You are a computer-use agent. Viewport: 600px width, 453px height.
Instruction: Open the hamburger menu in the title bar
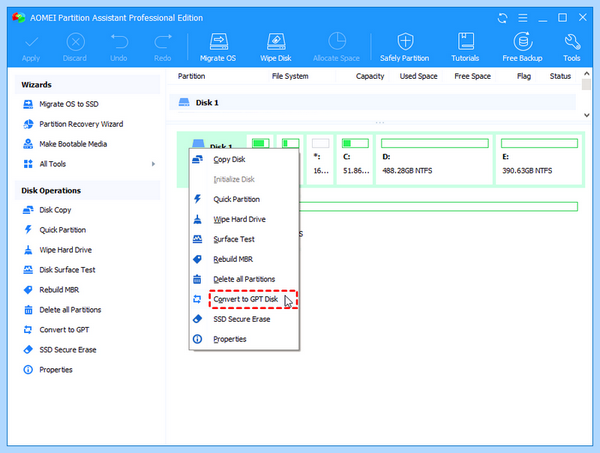click(523, 18)
